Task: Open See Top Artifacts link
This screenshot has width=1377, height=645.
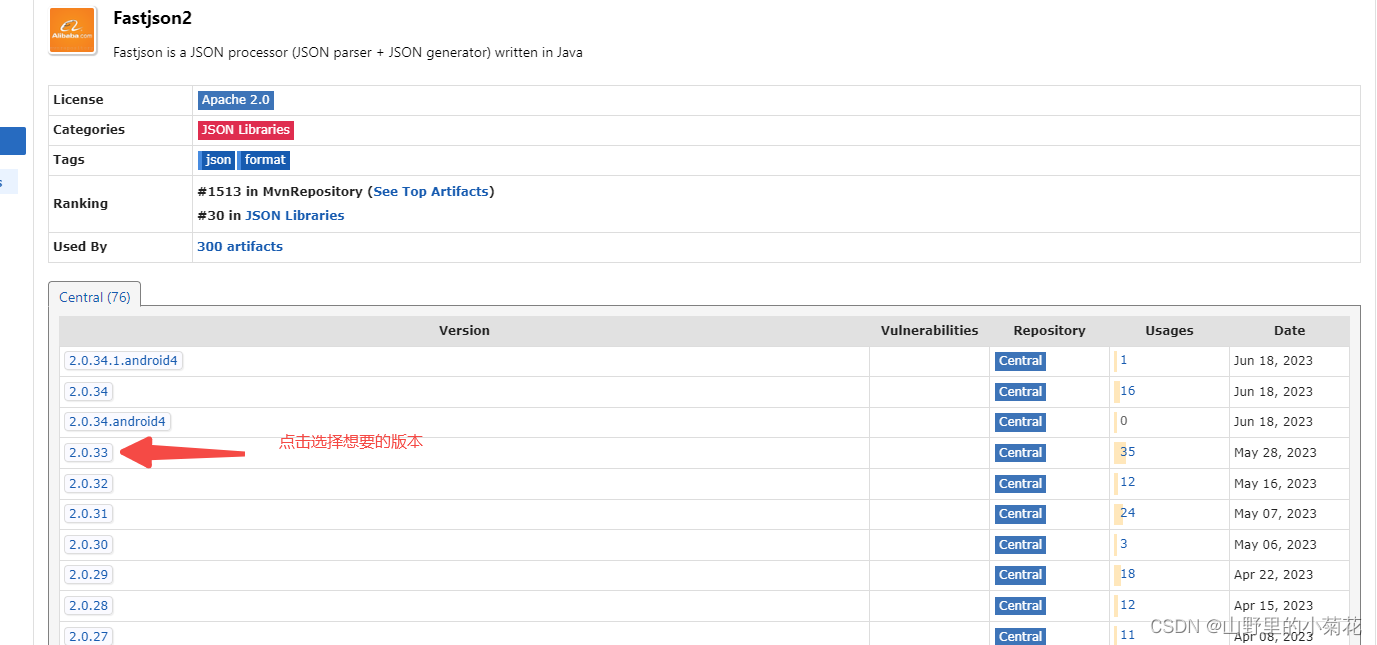Action: click(431, 191)
